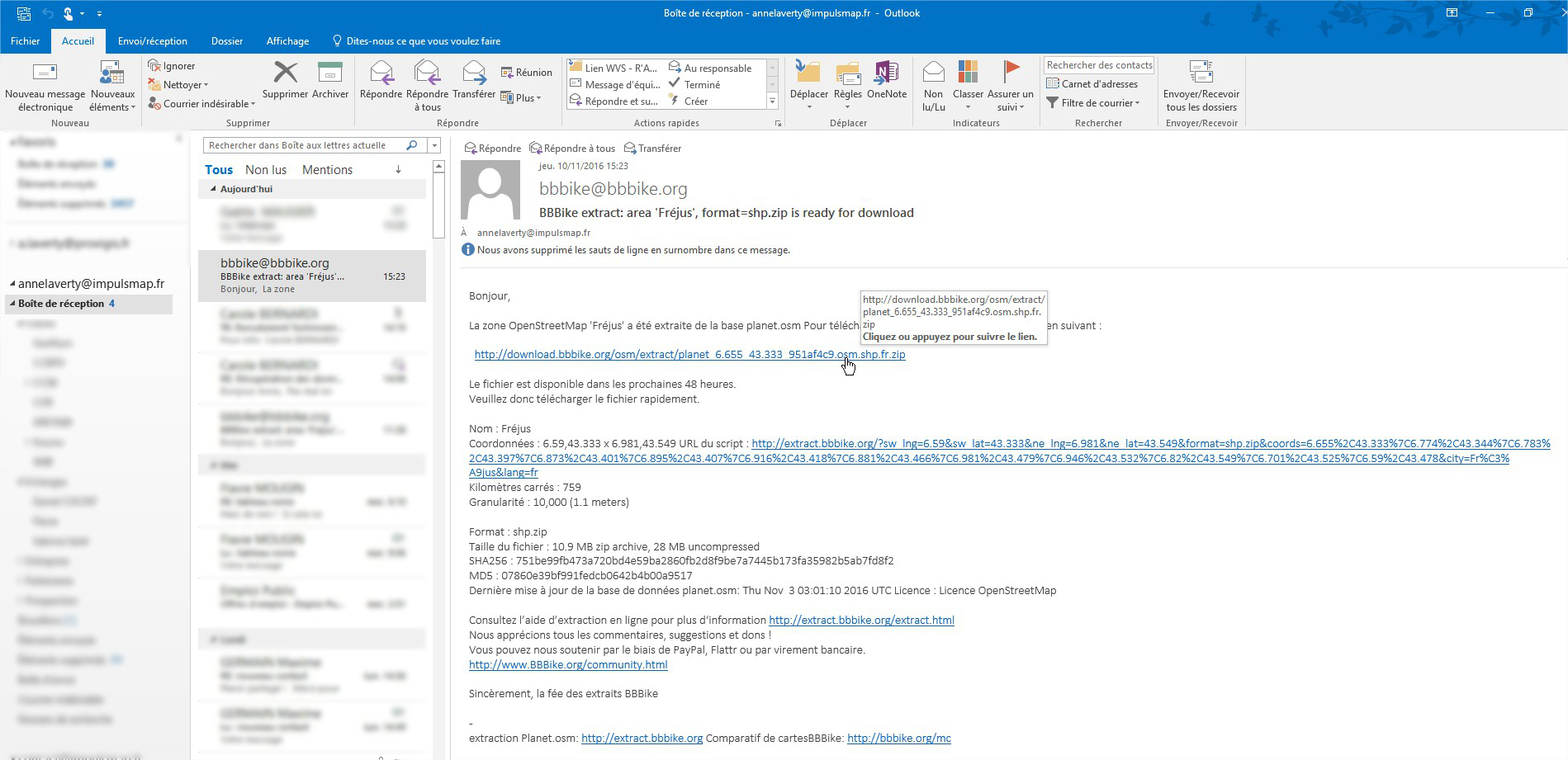Click ribbon Répondre à tous icon
The height and width of the screenshot is (760, 1568).
click(427, 86)
